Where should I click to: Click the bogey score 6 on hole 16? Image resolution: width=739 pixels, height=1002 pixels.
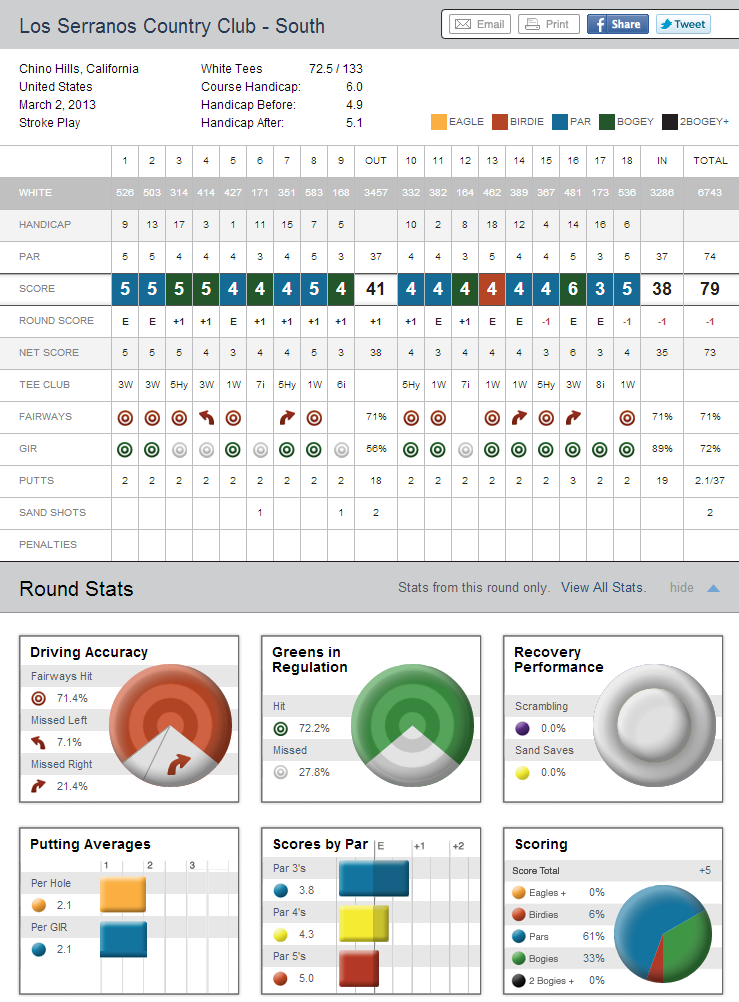pos(573,289)
